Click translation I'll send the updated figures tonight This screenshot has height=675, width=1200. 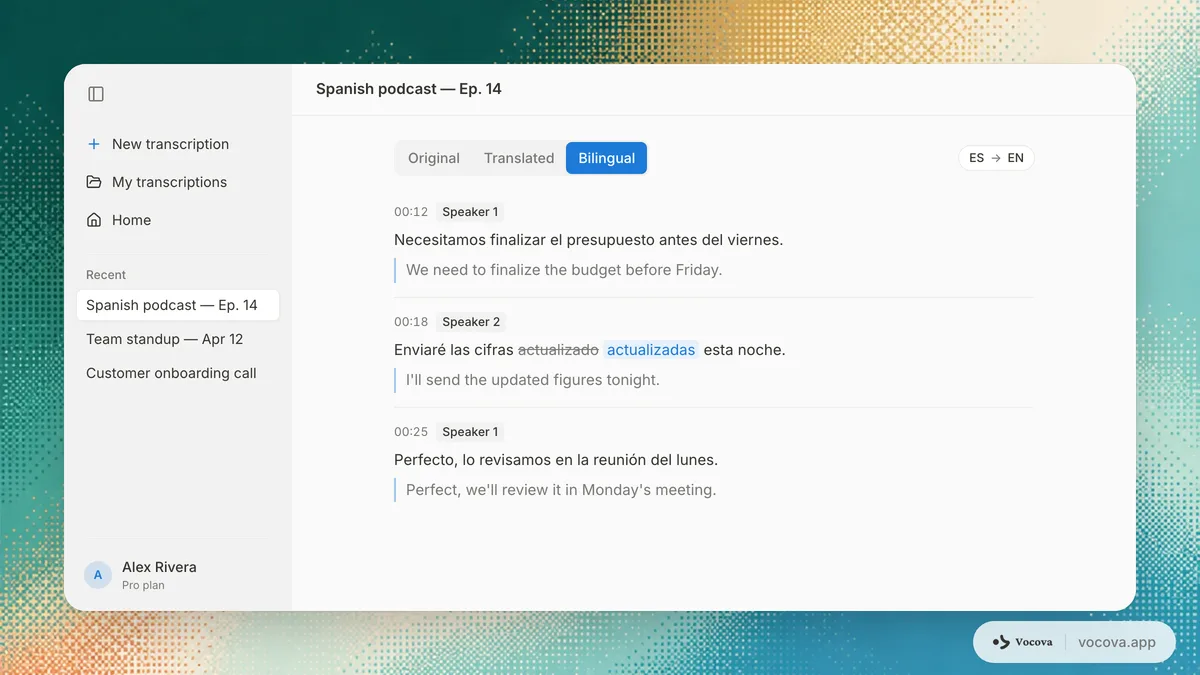tap(533, 380)
